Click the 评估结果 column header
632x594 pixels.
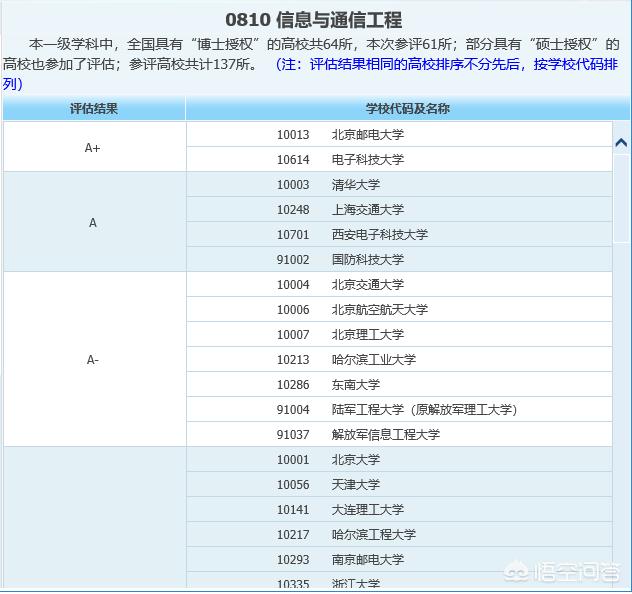pyautogui.click(x=94, y=108)
